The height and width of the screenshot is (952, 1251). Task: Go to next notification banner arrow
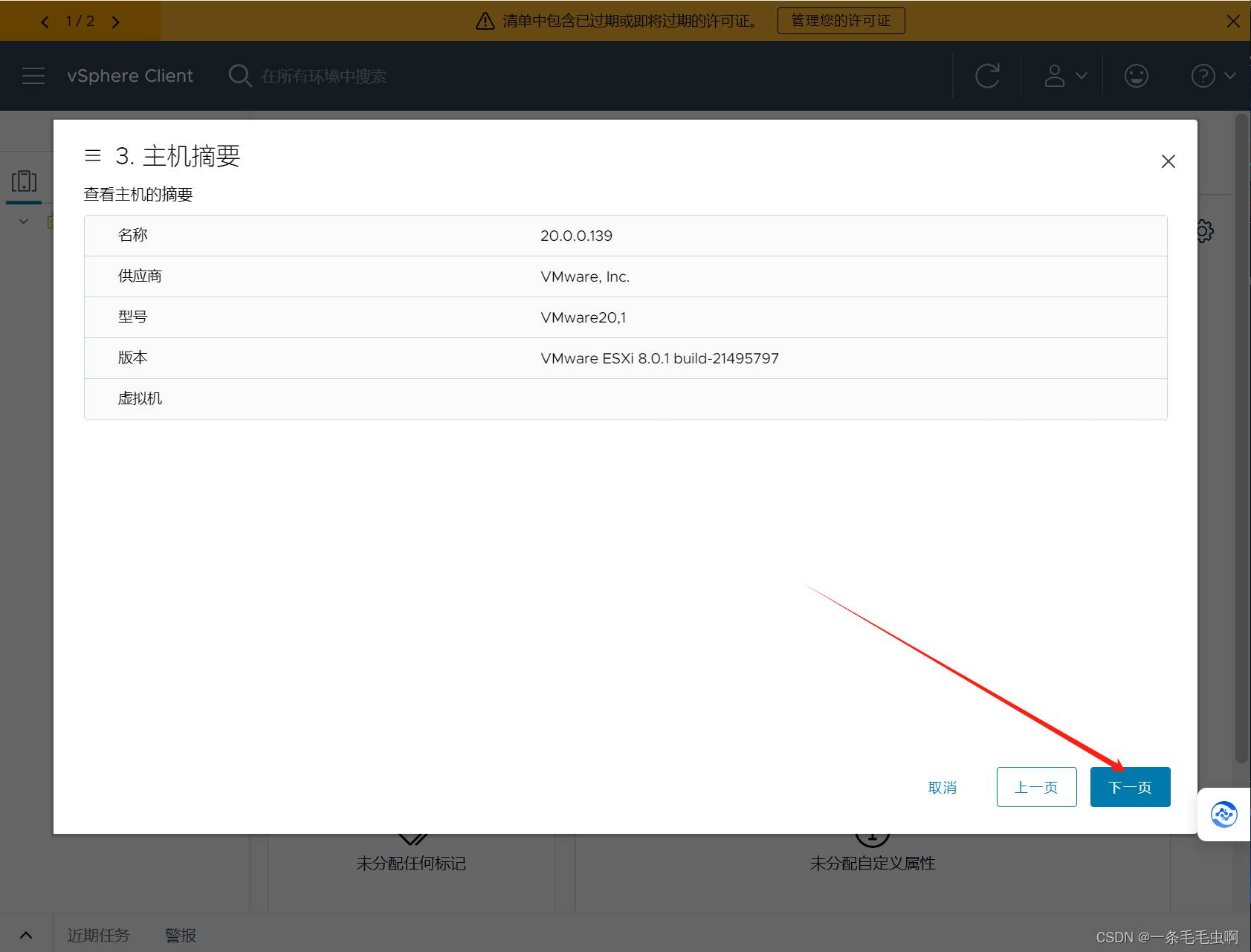[116, 22]
